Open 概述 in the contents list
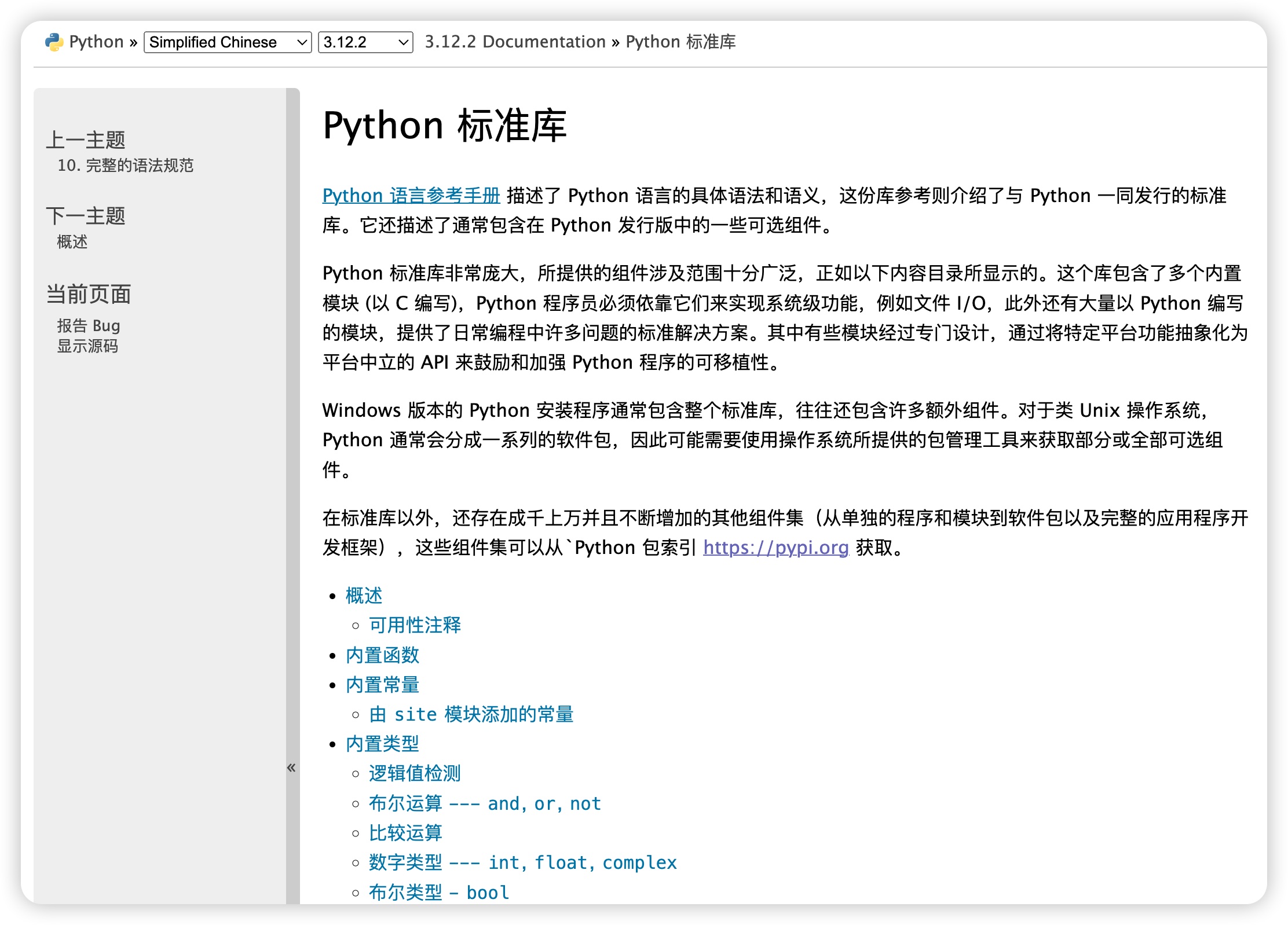 (x=364, y=596)
